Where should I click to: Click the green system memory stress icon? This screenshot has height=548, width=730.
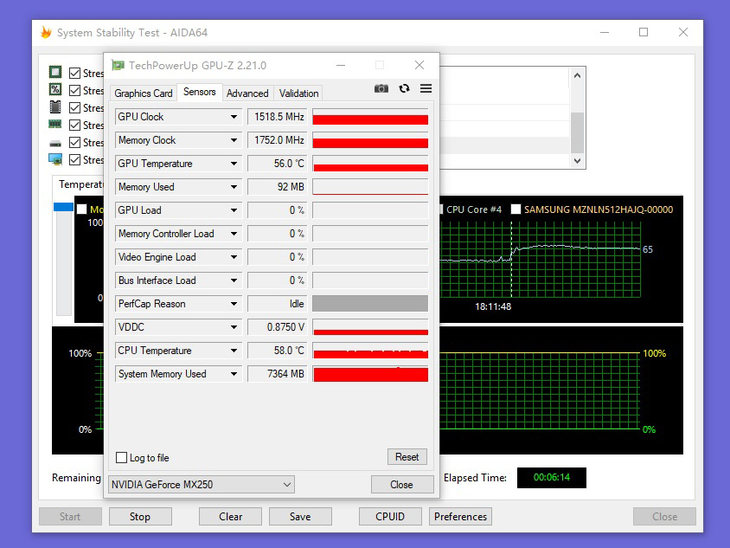55,124
